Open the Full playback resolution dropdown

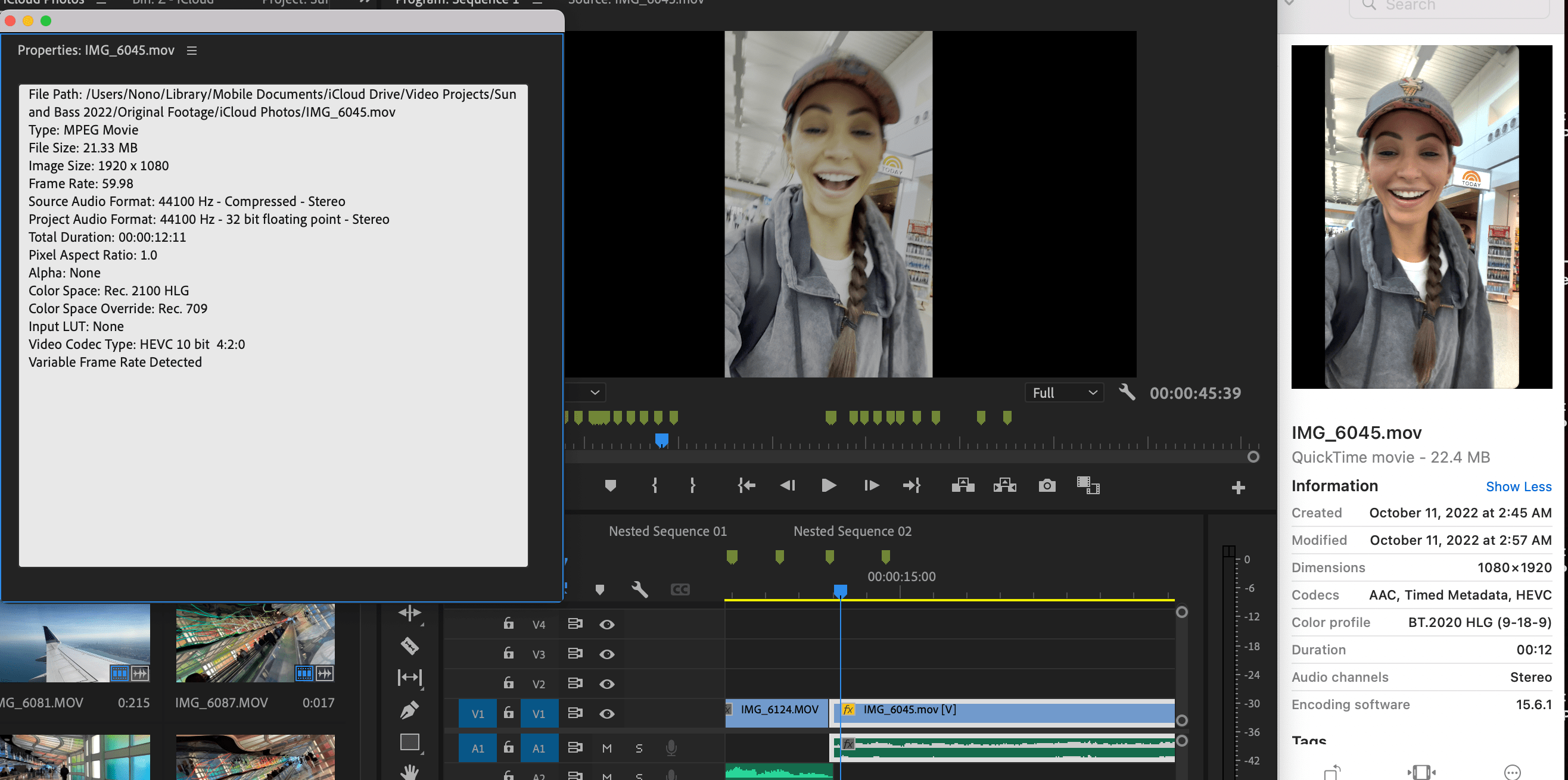[1063, 392]
